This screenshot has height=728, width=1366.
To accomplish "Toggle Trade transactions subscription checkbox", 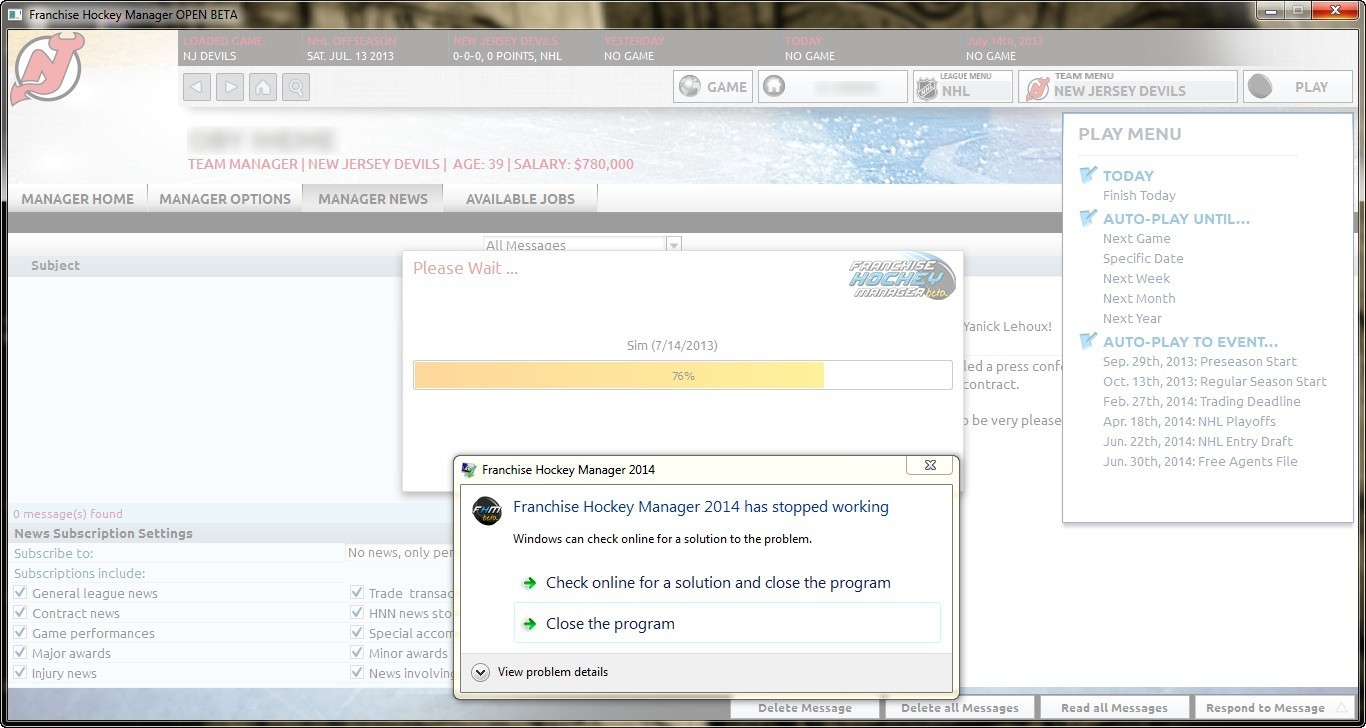I will (x=357, y=593).
